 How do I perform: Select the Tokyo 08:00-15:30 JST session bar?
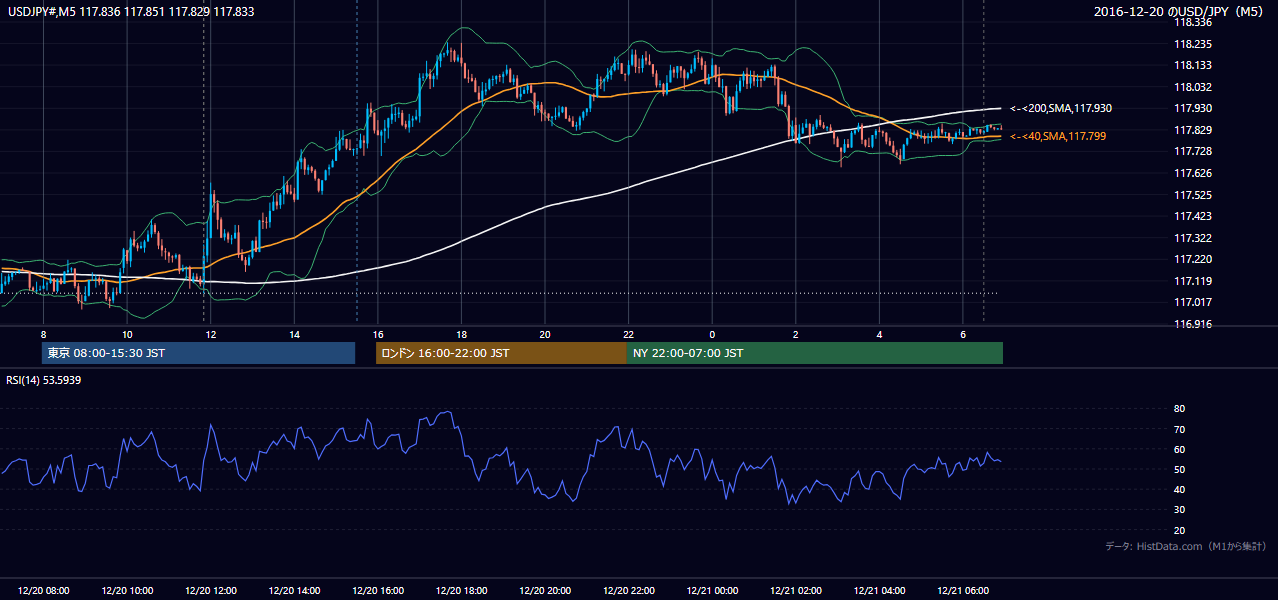click(198, 353)
